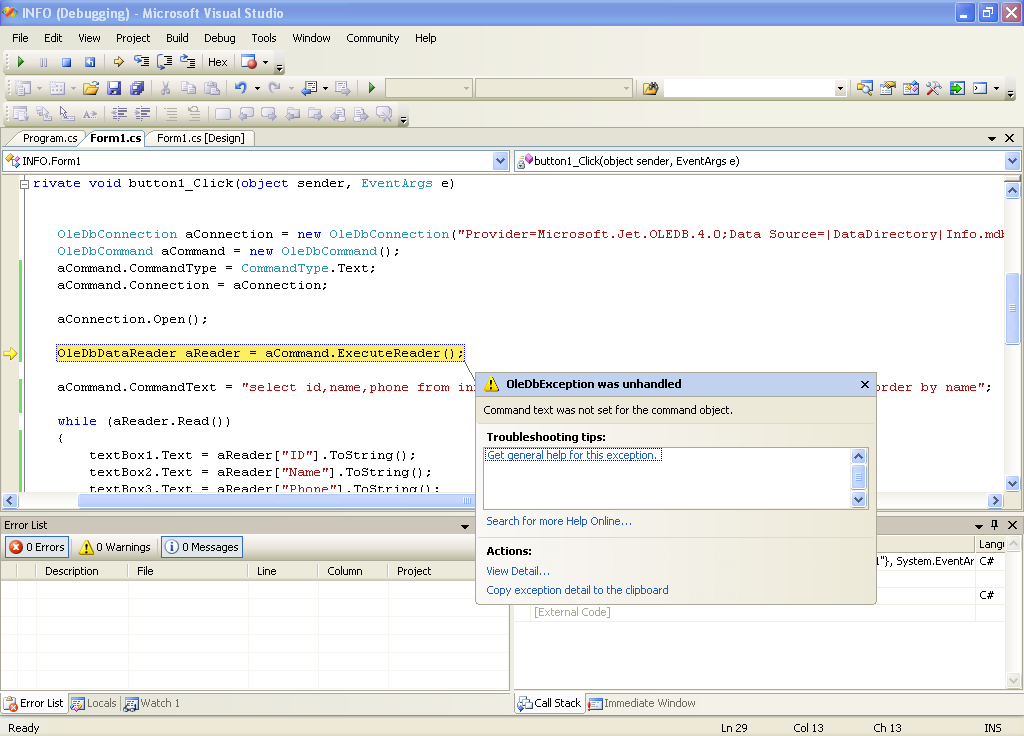The image size is (1024, 736).
Task: Close the OleDbException popup
Action: tap(865, 385)
